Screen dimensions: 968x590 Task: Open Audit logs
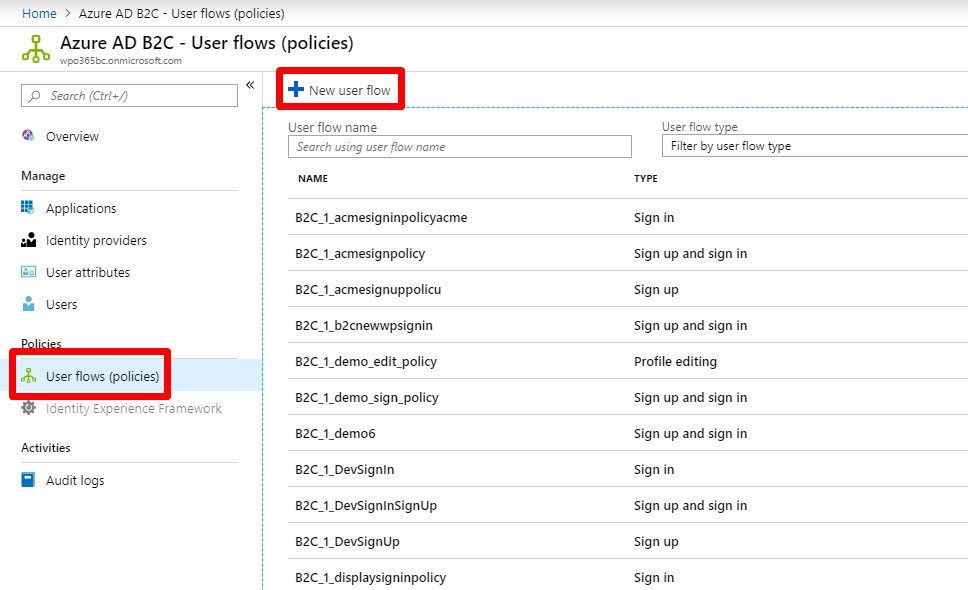[75, 481]
